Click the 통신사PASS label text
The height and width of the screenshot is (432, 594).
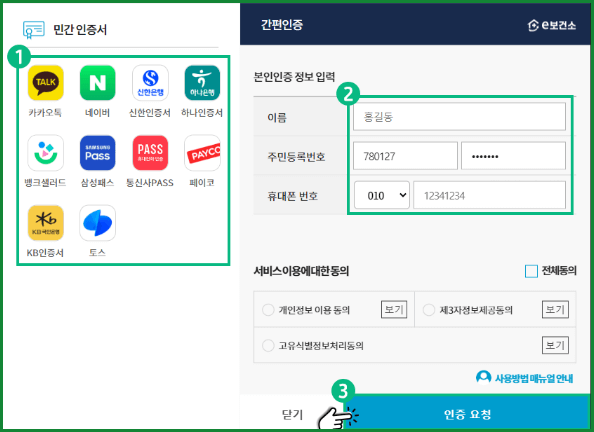click(x=150, y=183)
